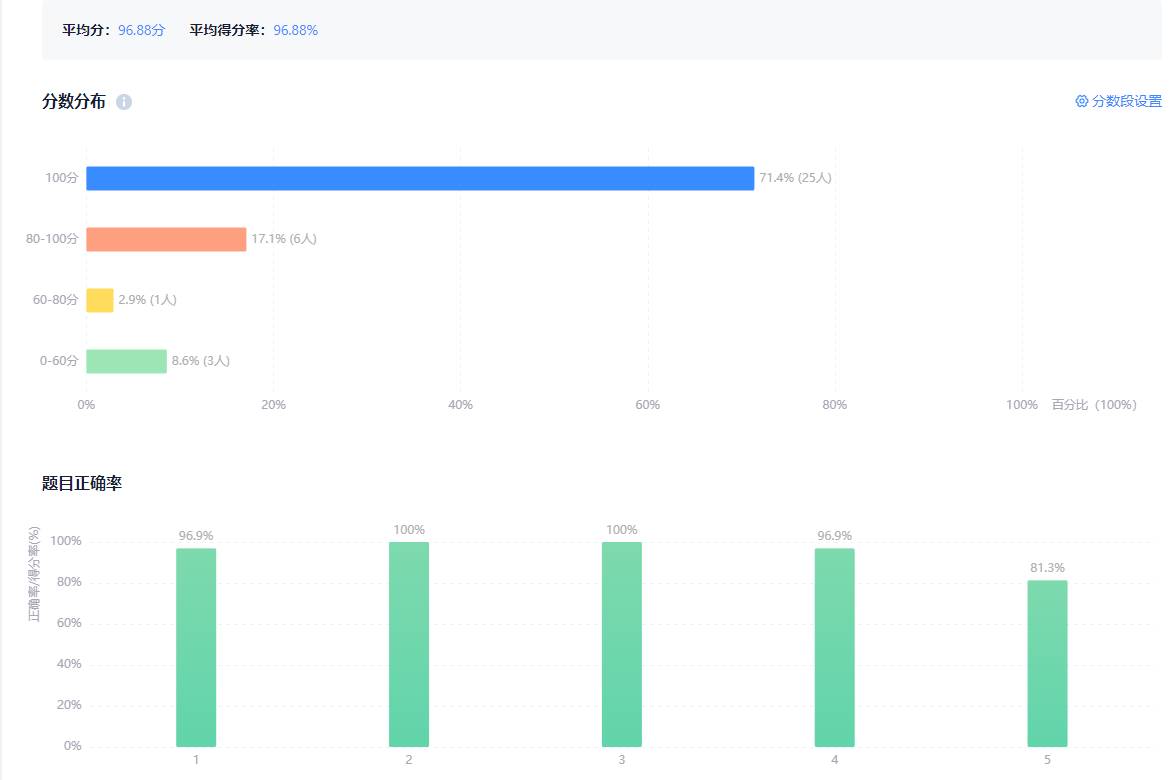This screenshot has width=1172, height=780.
Task: Click the light green 0-60分 bar
Action: click(126, 361)
